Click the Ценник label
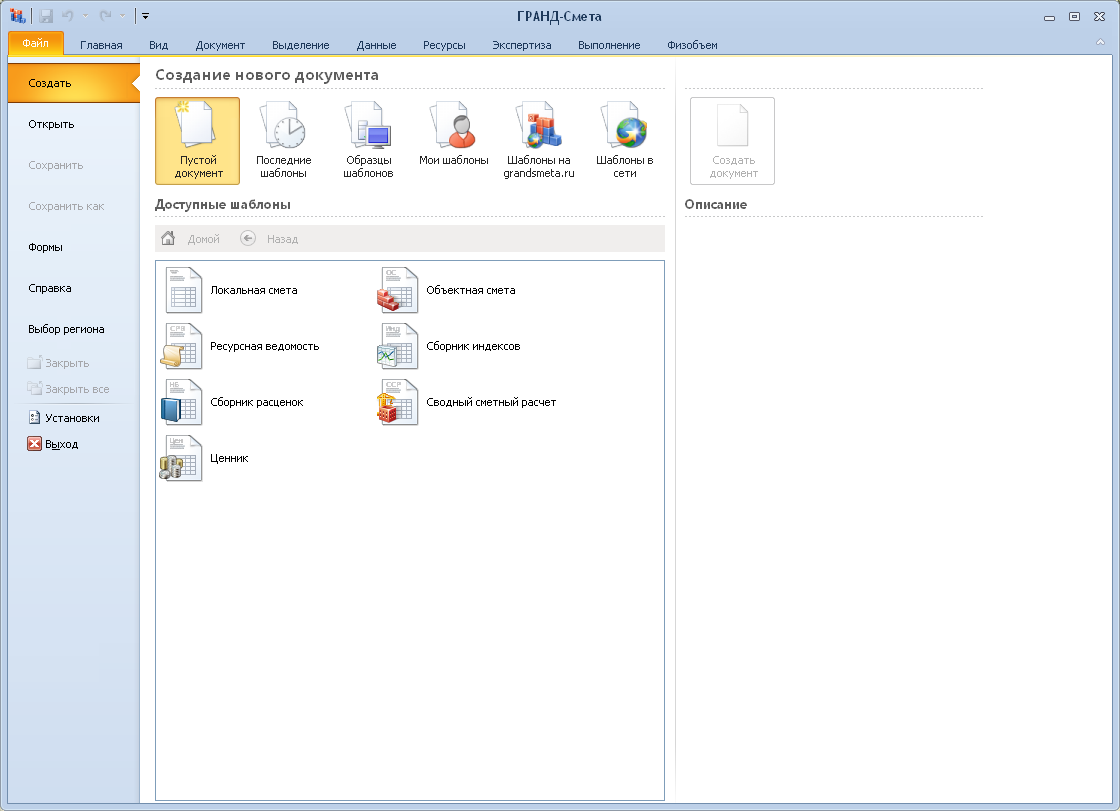This screenshot has width=1120, height=811. coord(229,458)
